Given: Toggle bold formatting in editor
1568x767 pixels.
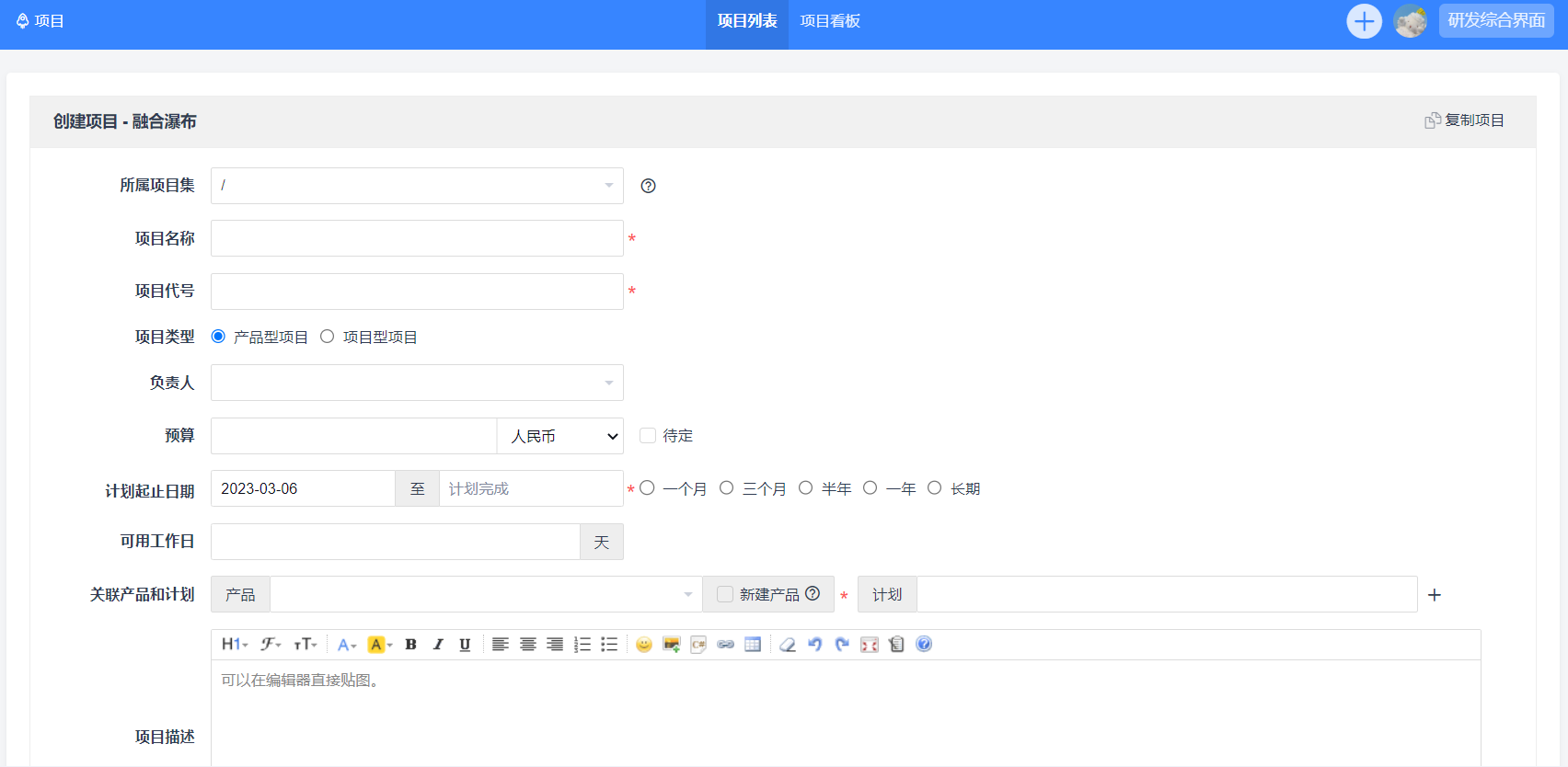Looking at the screenshot, I should pos(411,645).
